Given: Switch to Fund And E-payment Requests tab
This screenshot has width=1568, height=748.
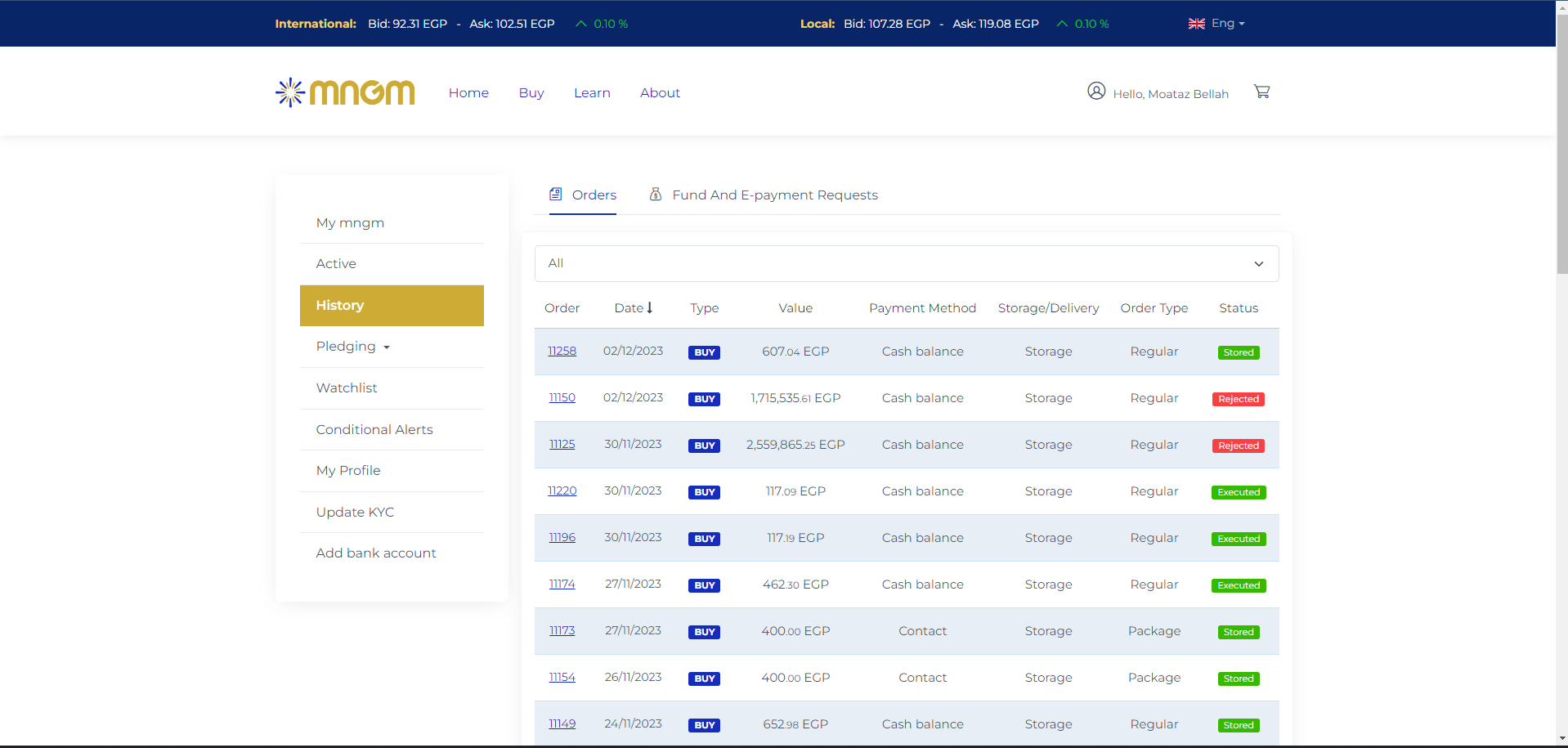Looking at the screenshot, I should [x=774, y=195].
